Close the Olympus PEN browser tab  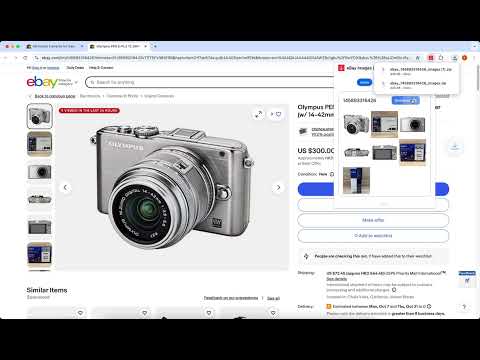coord(146,46)
